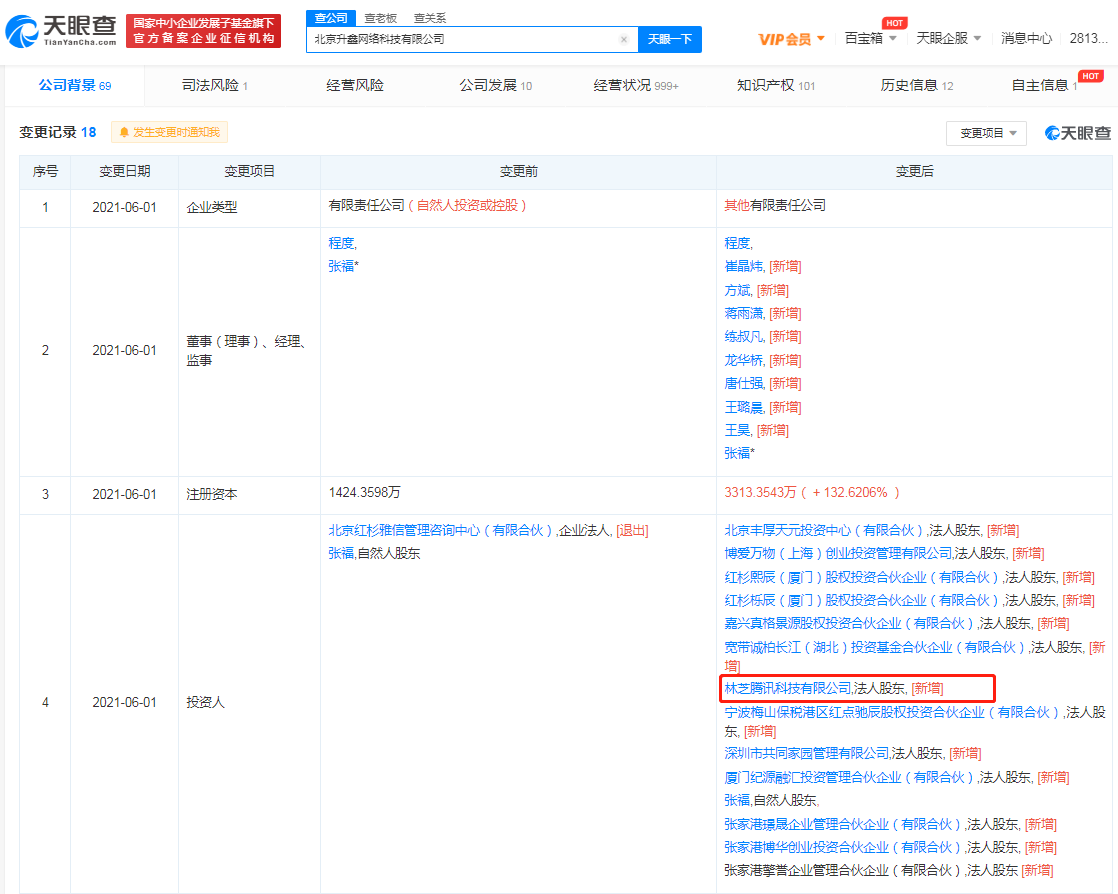The image size is (1118, 894).
Task: Open 博爱万物（上海）创业投资管理有限公司 link
Action: click(x=838, y=553)
